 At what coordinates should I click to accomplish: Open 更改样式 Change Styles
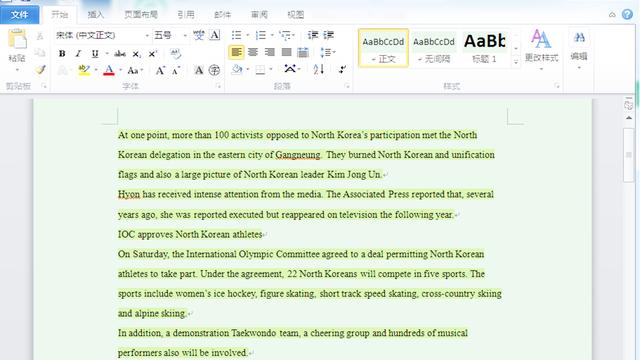pyautogui.click(x=541, y=49)
